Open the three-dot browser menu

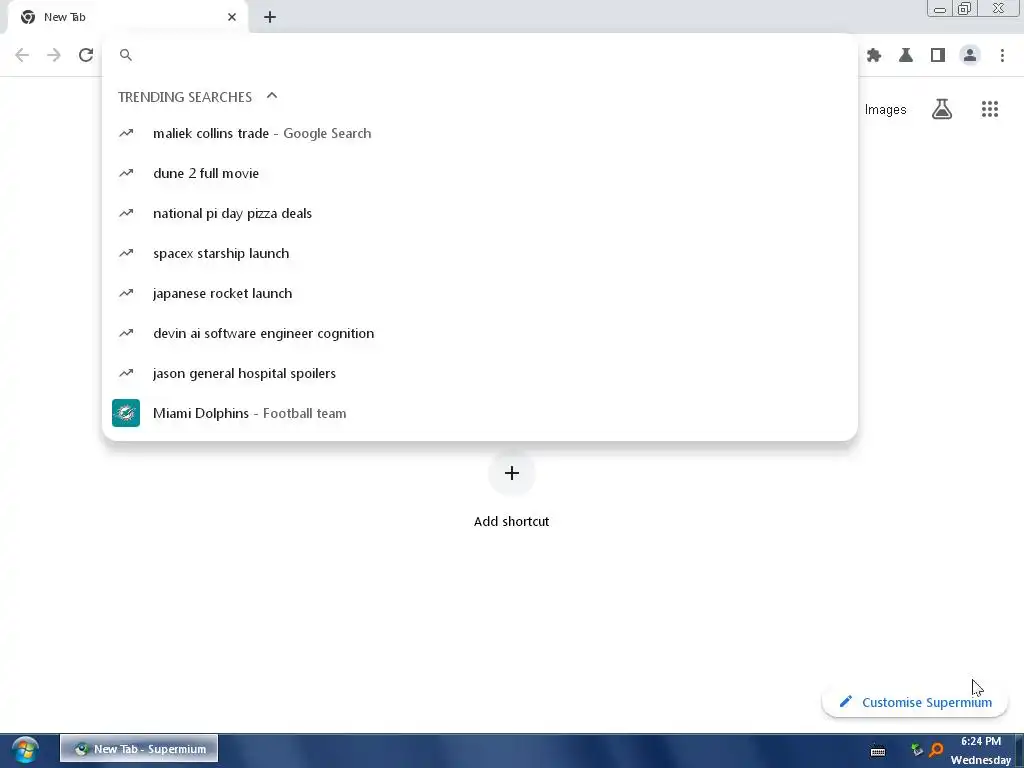(x=1002, y=56)
